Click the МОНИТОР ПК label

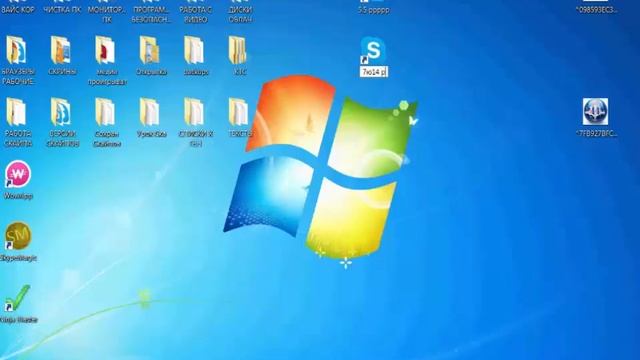click(107, 14)
